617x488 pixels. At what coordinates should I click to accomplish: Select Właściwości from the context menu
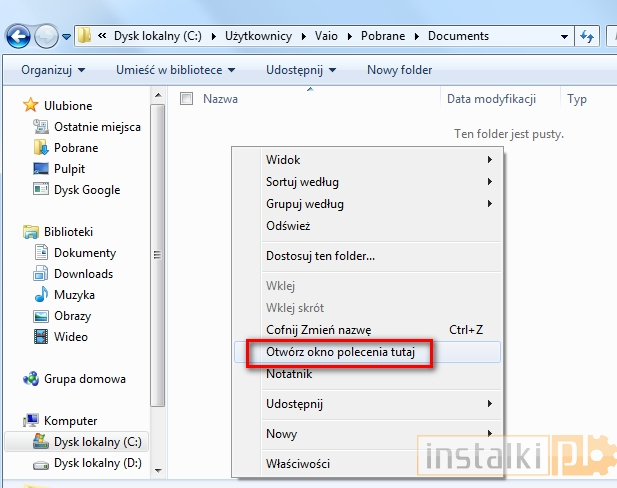tap(298, 464)
